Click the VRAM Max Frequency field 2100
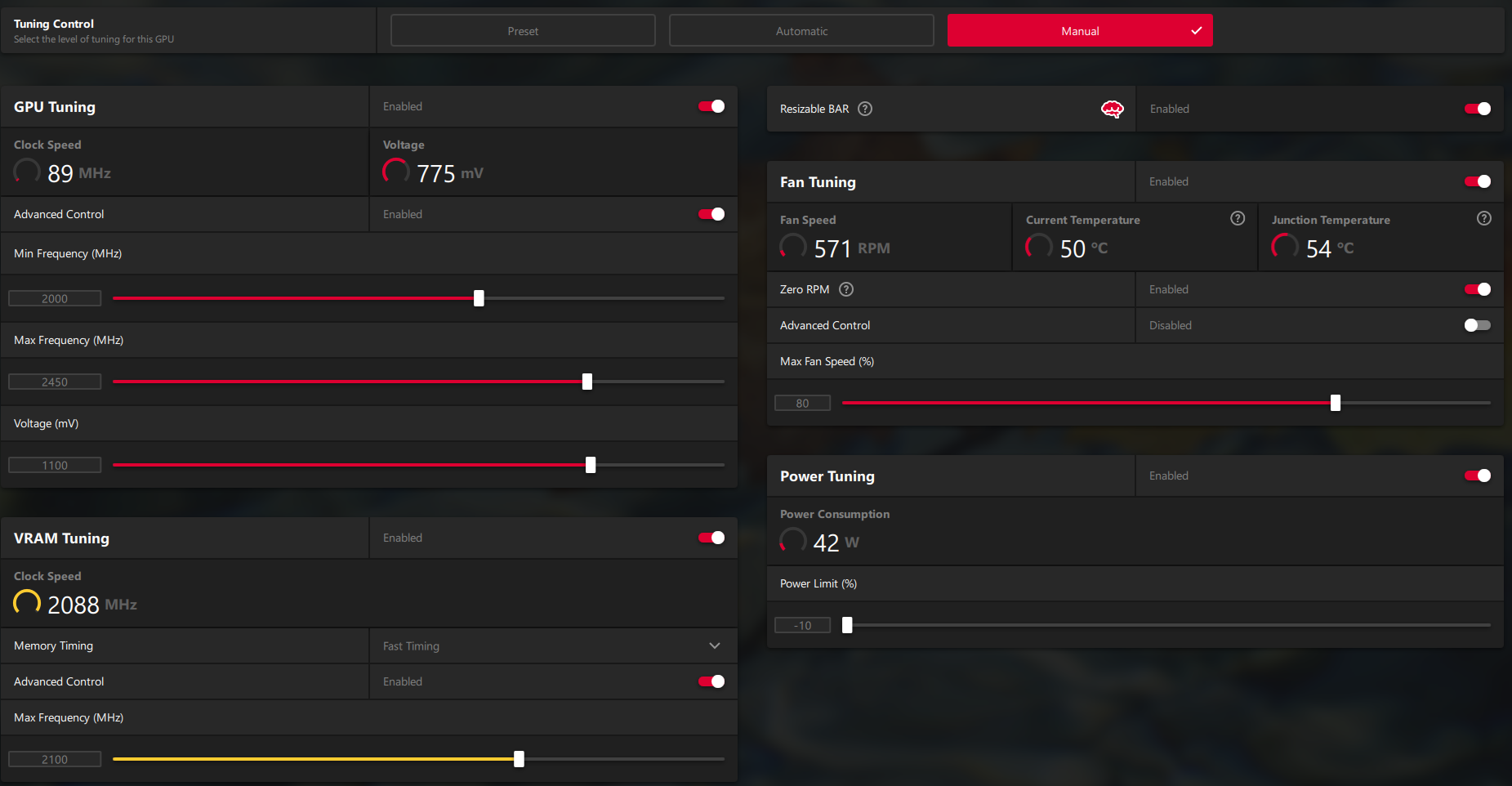Screen dimensions: 1512x786 pos(55,759)
